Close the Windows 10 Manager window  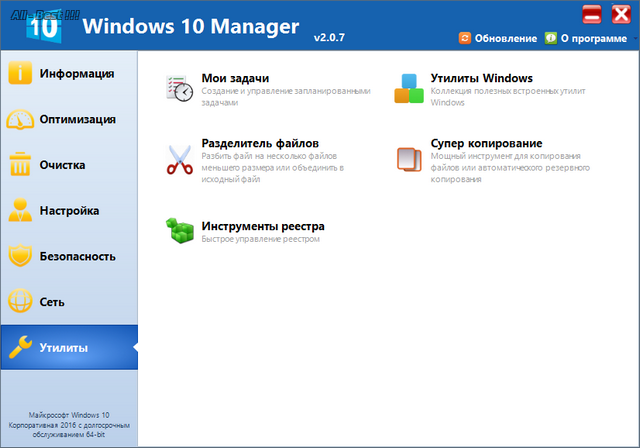(x=621, y=15)
